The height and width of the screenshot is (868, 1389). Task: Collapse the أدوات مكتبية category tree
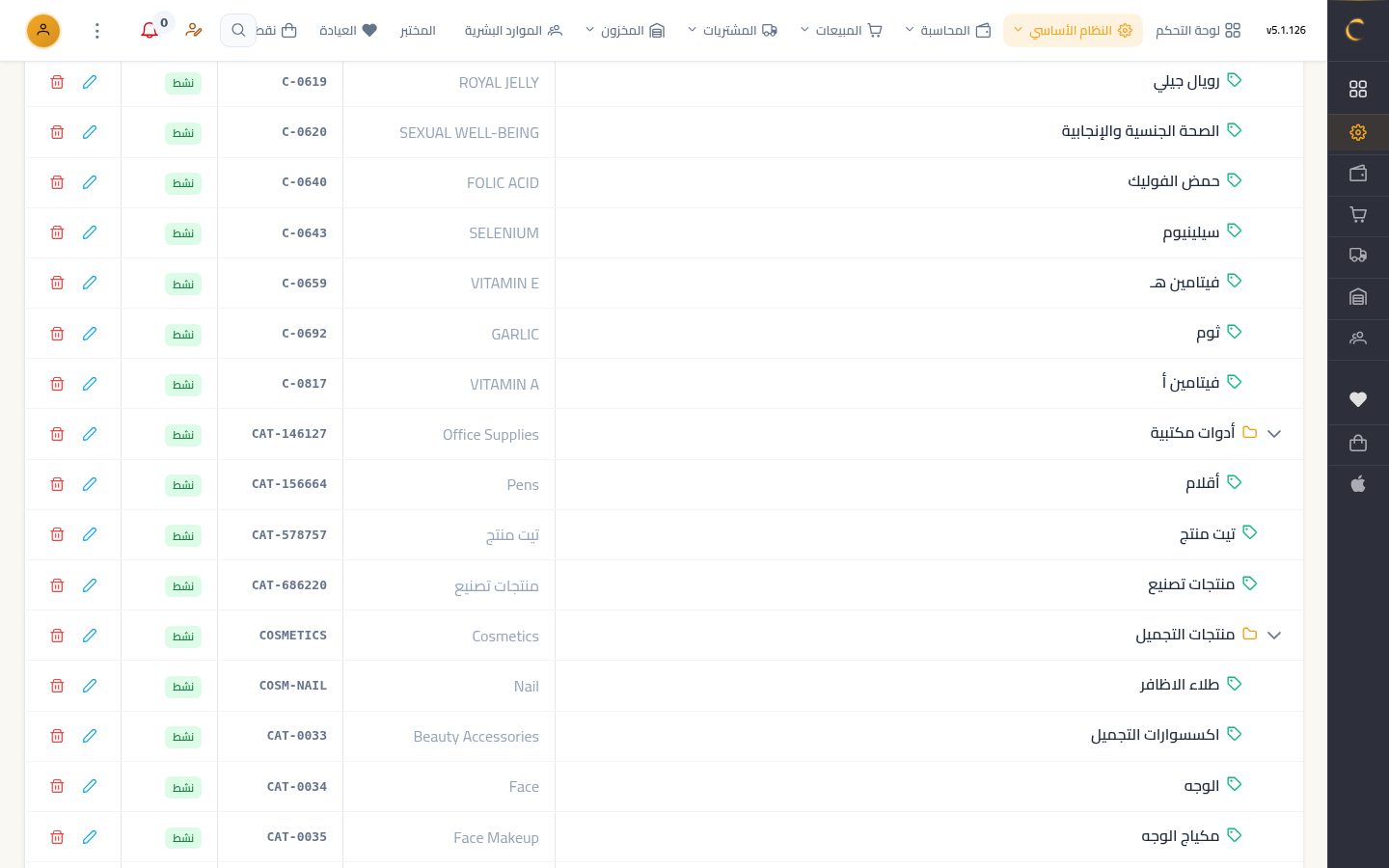[1274, 434]
